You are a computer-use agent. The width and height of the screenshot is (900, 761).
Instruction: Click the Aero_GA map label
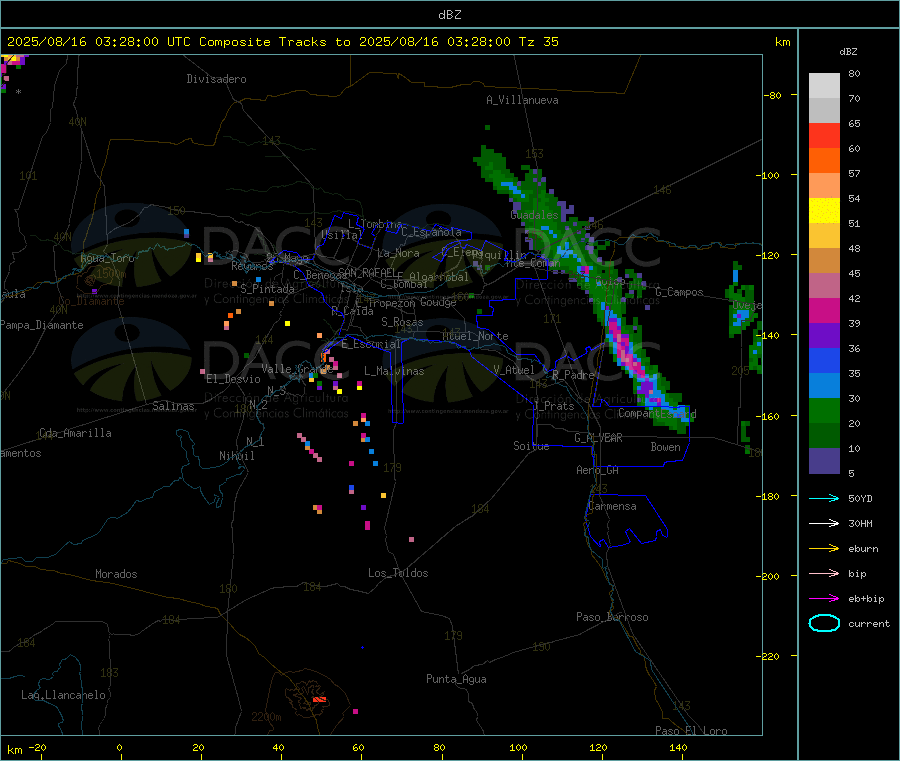[598, 471]
